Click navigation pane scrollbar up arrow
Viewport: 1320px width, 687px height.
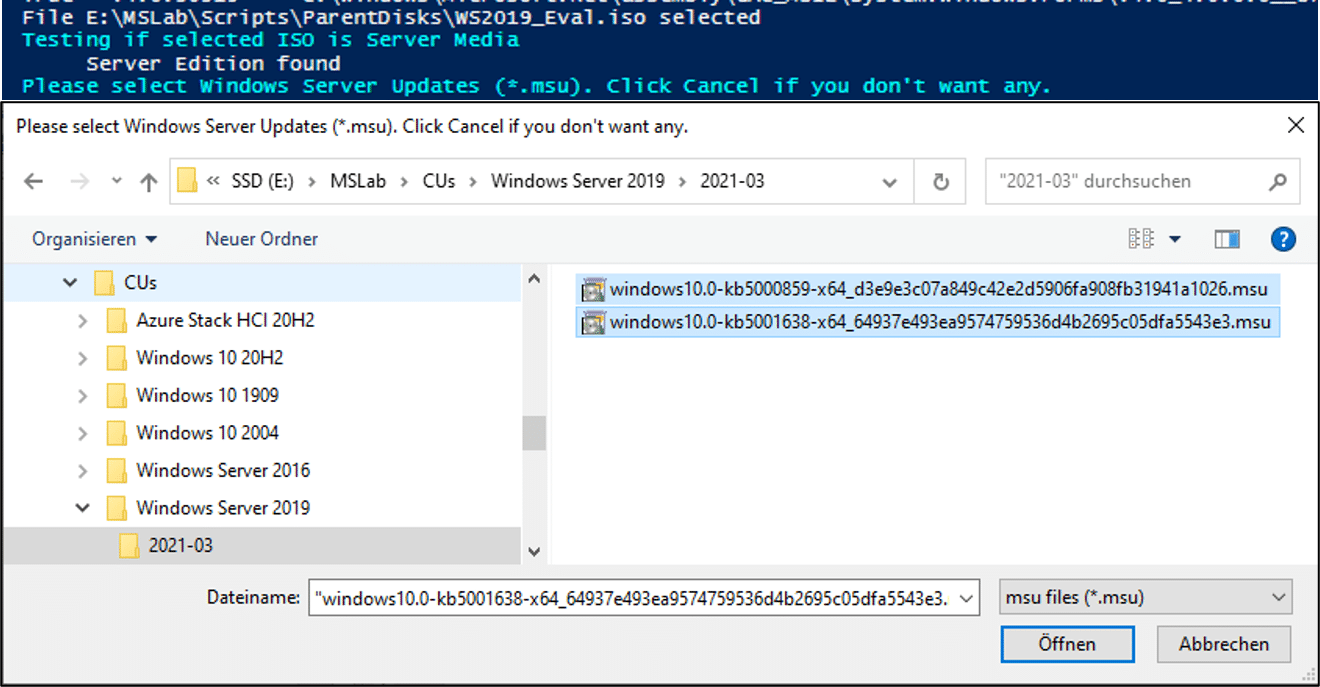point(534,280)
